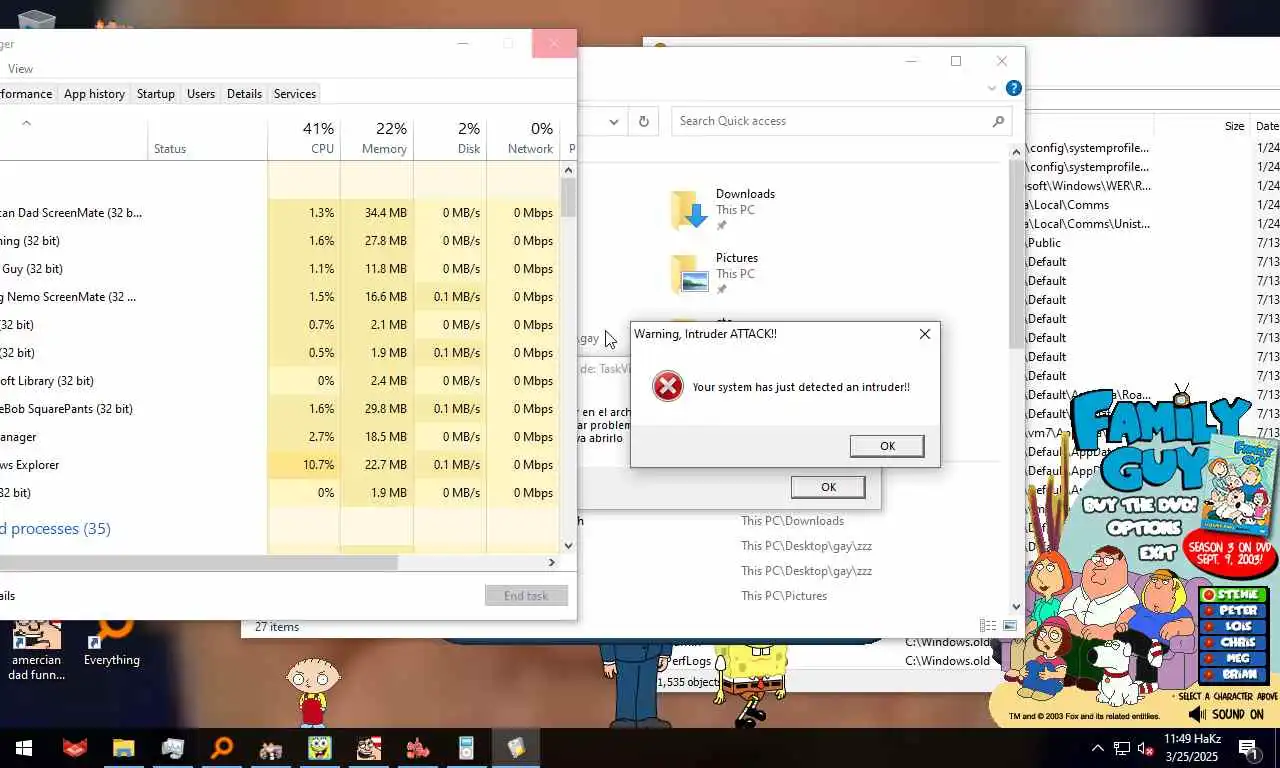1280x768 pixels.
Task: Click the refresh icon in File Explorer
Action: point(644,121)
